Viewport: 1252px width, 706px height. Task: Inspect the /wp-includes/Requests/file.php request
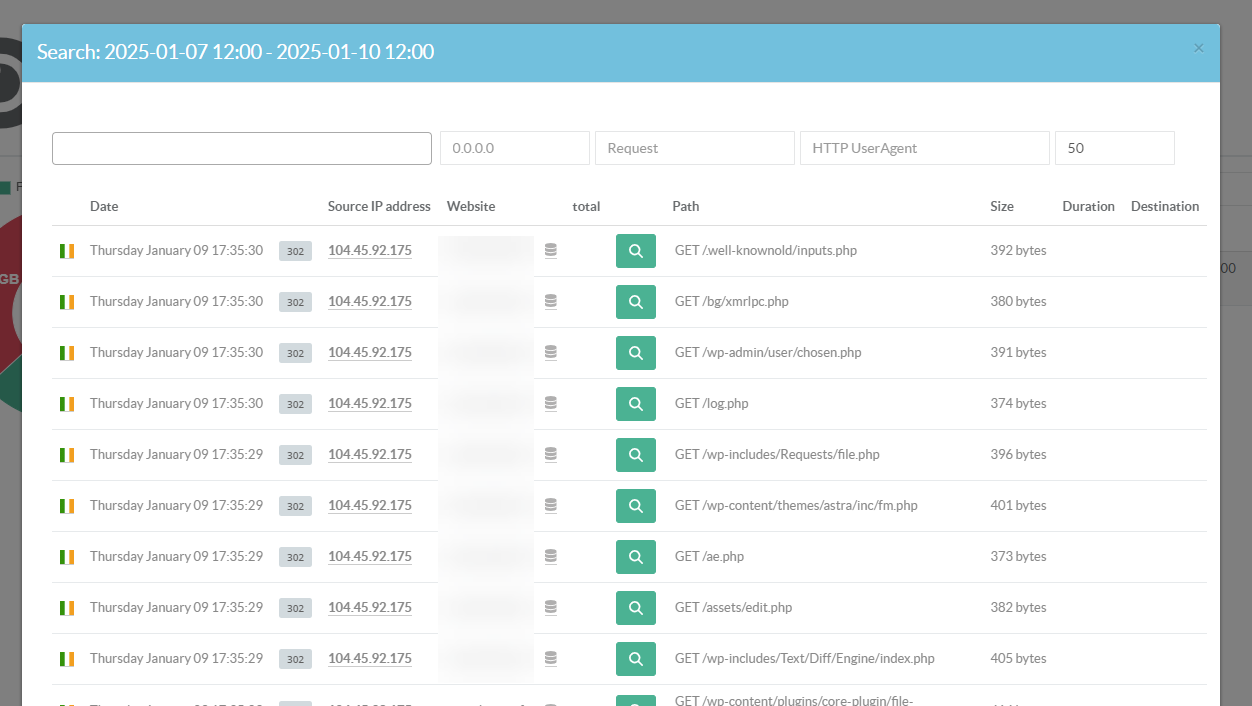point(635,455)
